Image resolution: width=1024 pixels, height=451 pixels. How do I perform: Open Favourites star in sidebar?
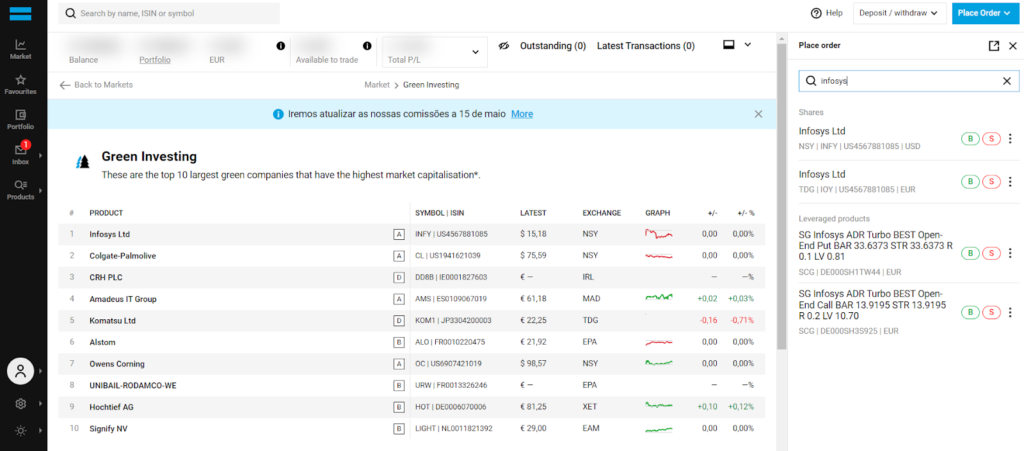coord(21,84)
